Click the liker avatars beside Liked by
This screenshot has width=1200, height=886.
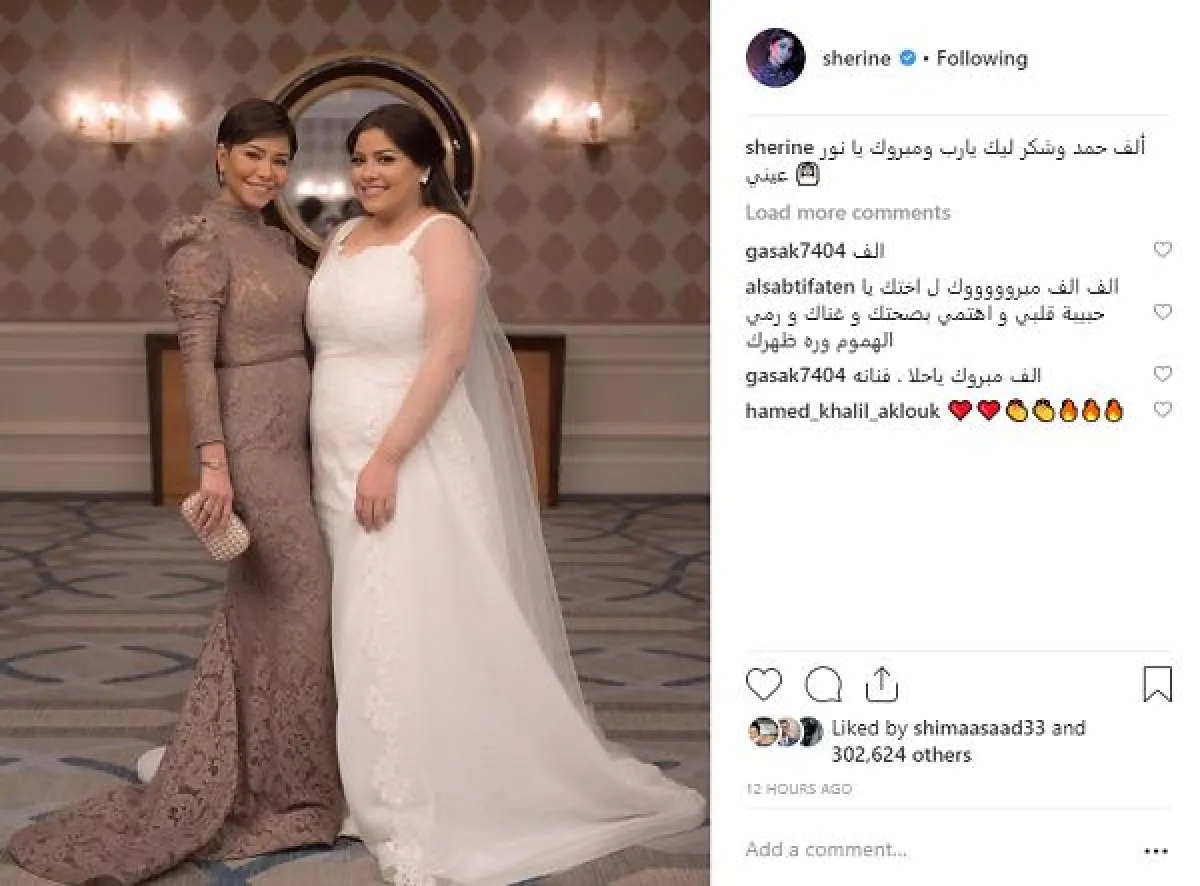[785, 732]
